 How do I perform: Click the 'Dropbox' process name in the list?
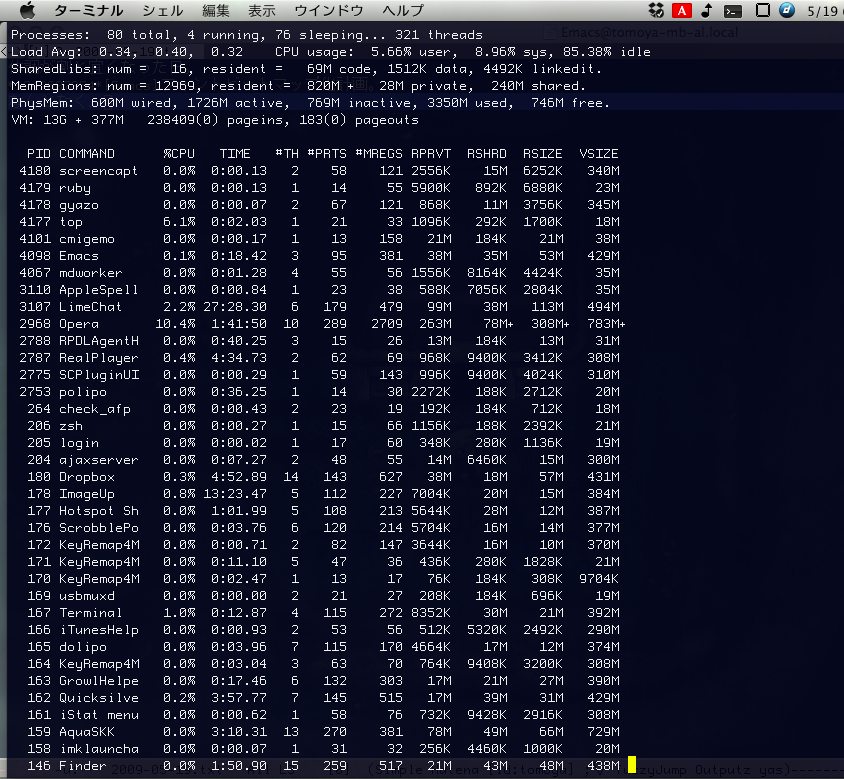87,477
